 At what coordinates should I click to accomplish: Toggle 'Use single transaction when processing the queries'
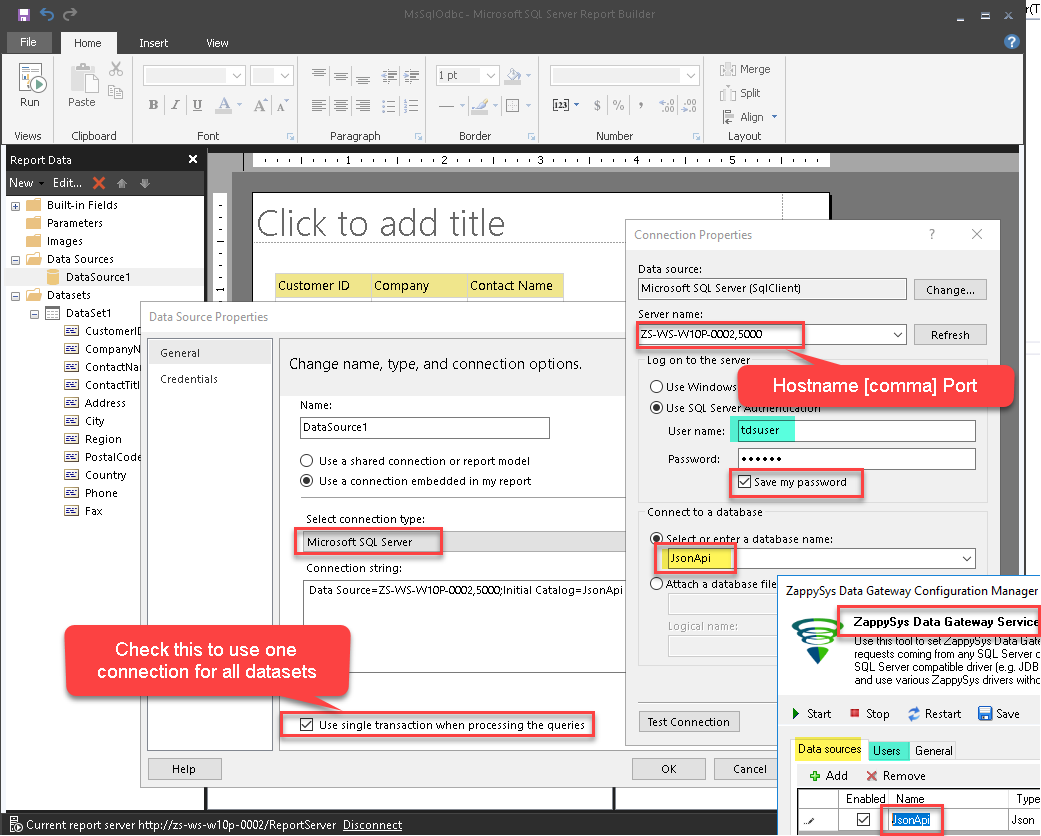pos(307,724)
